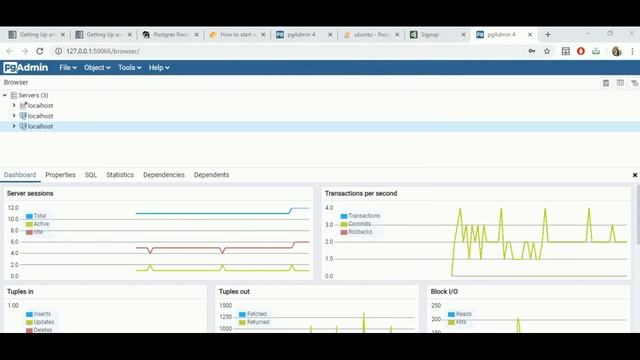The image size is (640, 360).
Task: Click the Browser panel title
Action: click(x=16, y=82)
